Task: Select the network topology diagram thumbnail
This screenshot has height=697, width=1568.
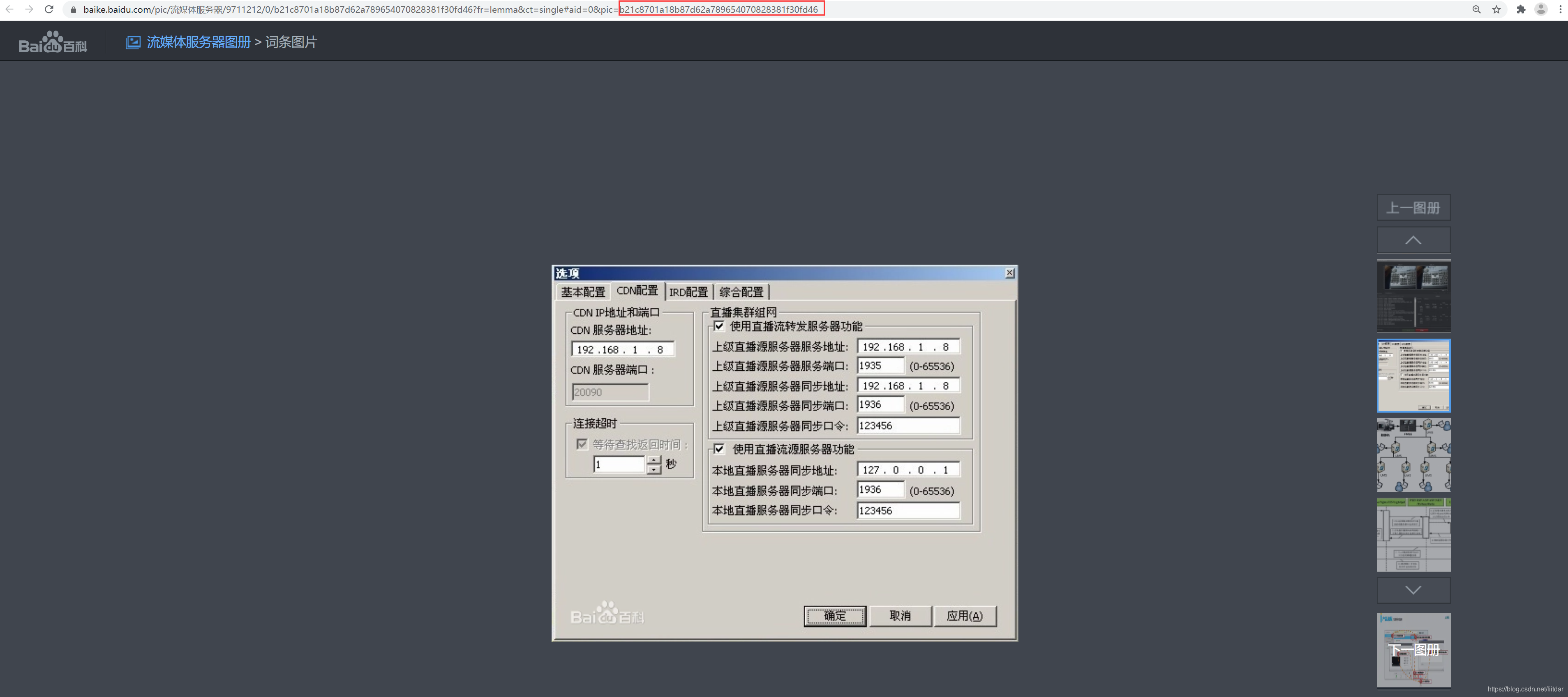Action: [1413, 455]
